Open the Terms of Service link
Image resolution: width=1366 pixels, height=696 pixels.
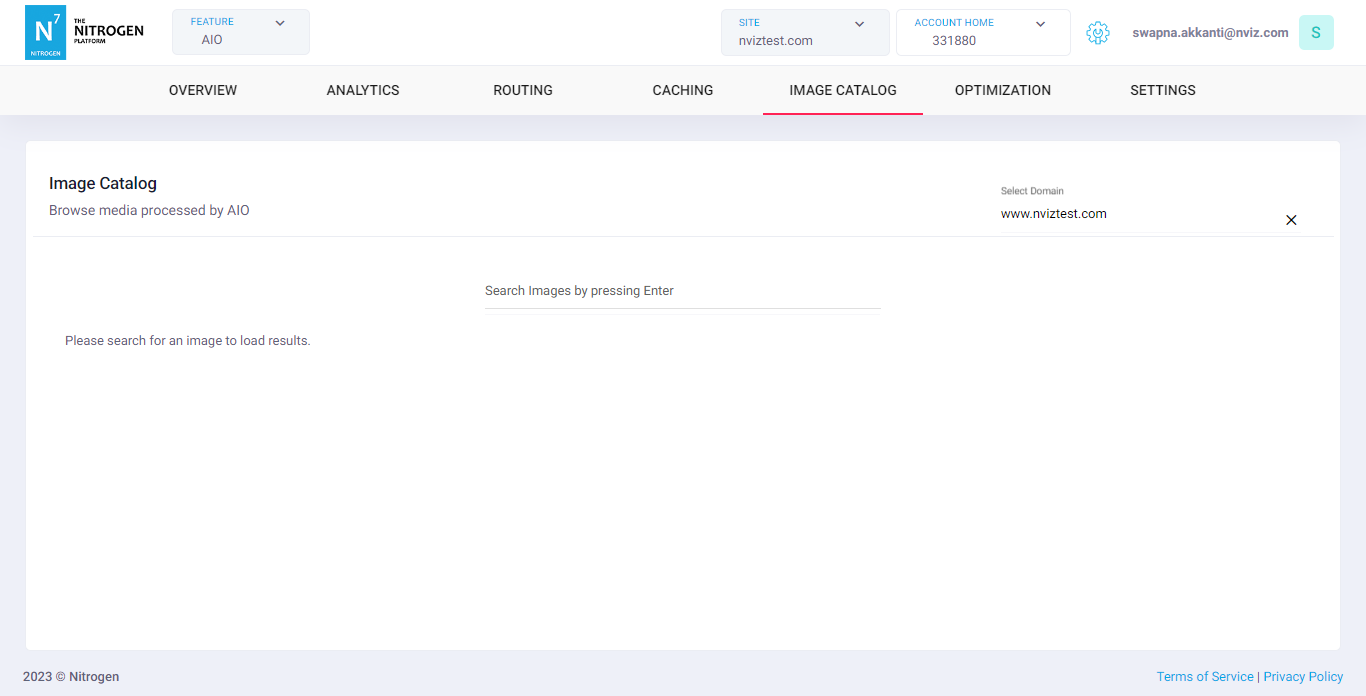point(1204,676)
